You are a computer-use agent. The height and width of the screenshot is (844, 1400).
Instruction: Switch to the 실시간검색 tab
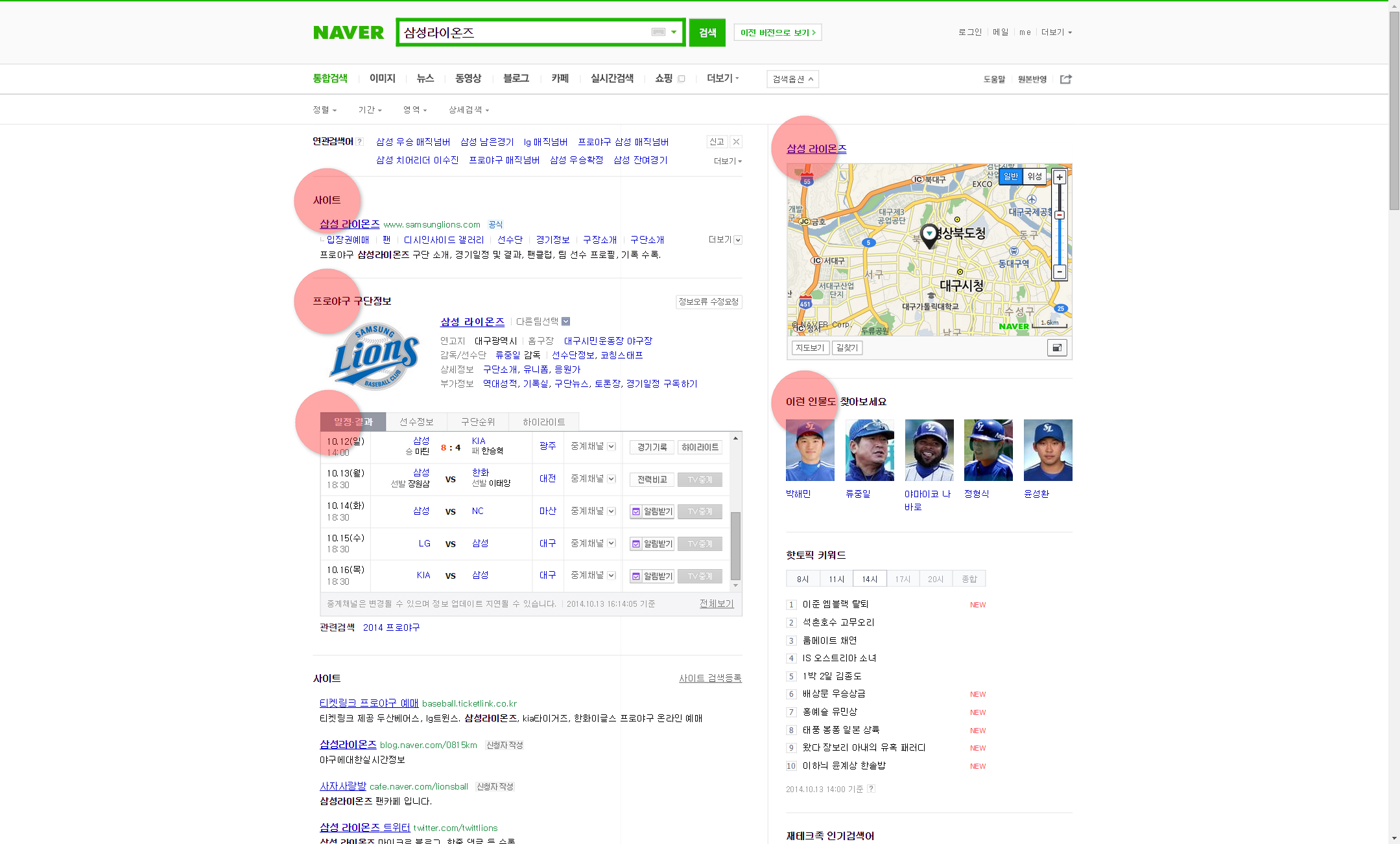[611, 78]
